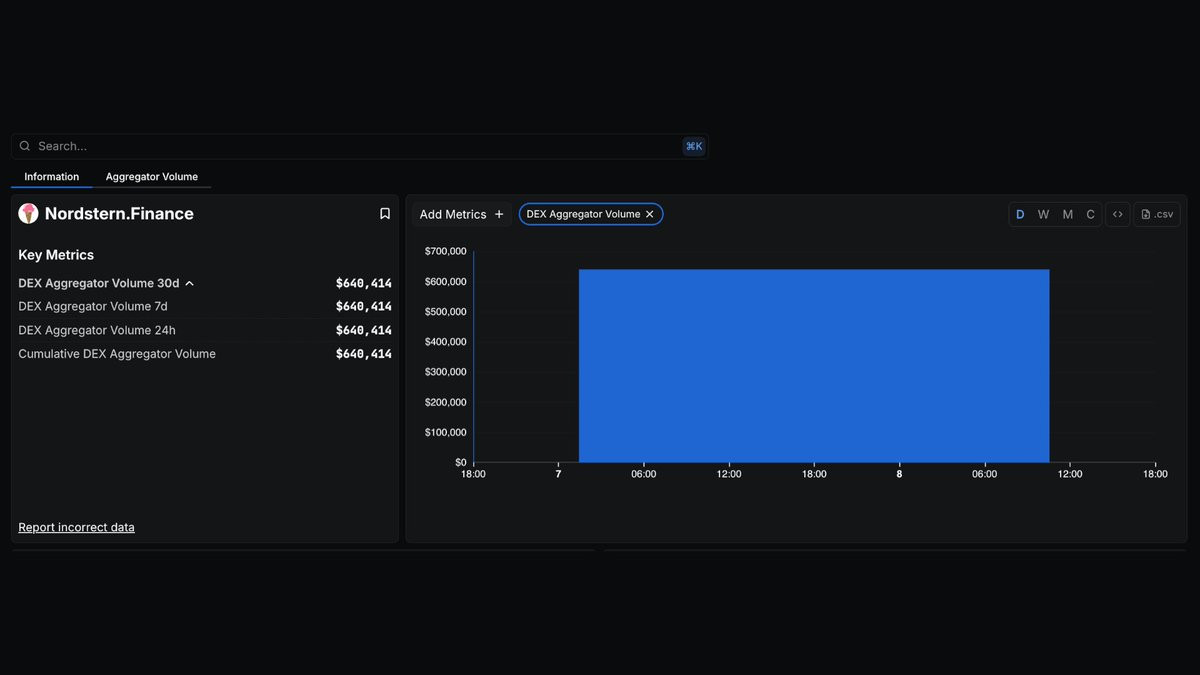This screenshot has width=1200, height=675.
Task: Click the Key Metrics heading
Action: point(56,255)
